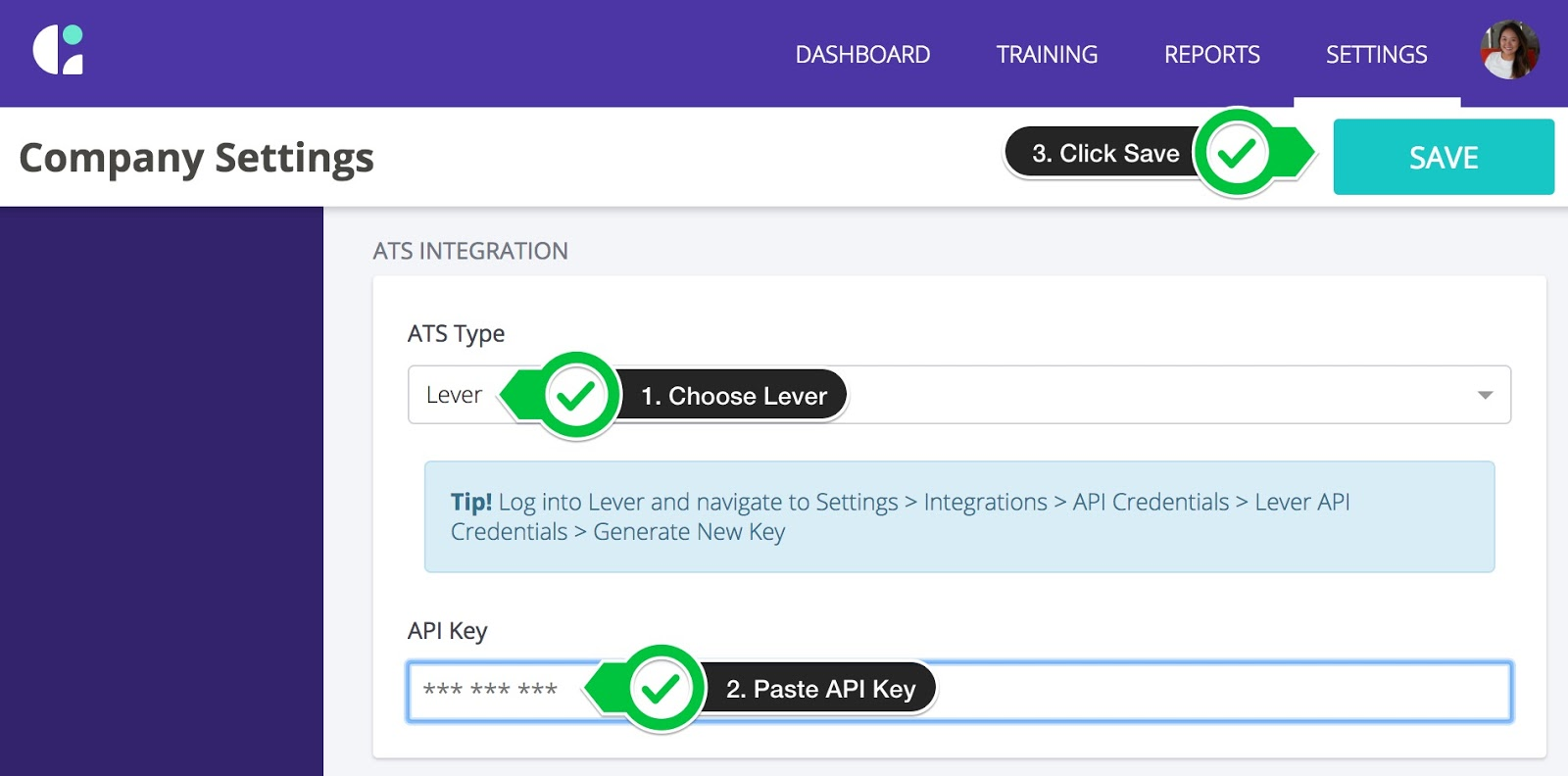Click the company logo in the header
Screen dimensions: 1568x776
pyautogui.click(x=59, y=51)
